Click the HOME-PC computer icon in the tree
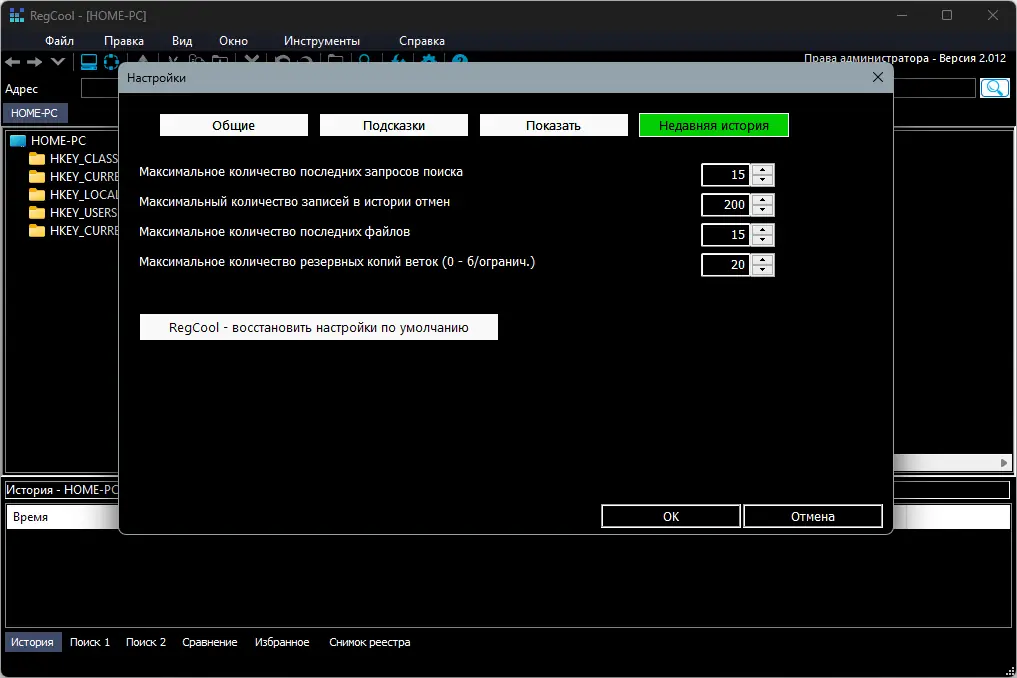 (18, 141)
